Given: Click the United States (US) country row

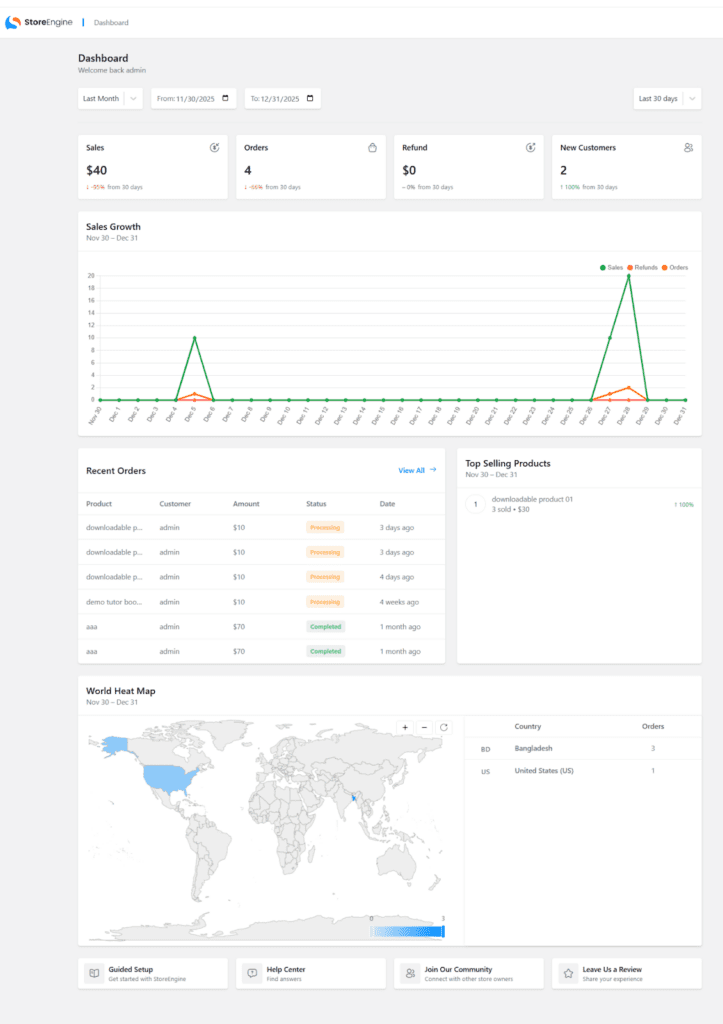Looking at the screenshot, I should pos(583,771).
